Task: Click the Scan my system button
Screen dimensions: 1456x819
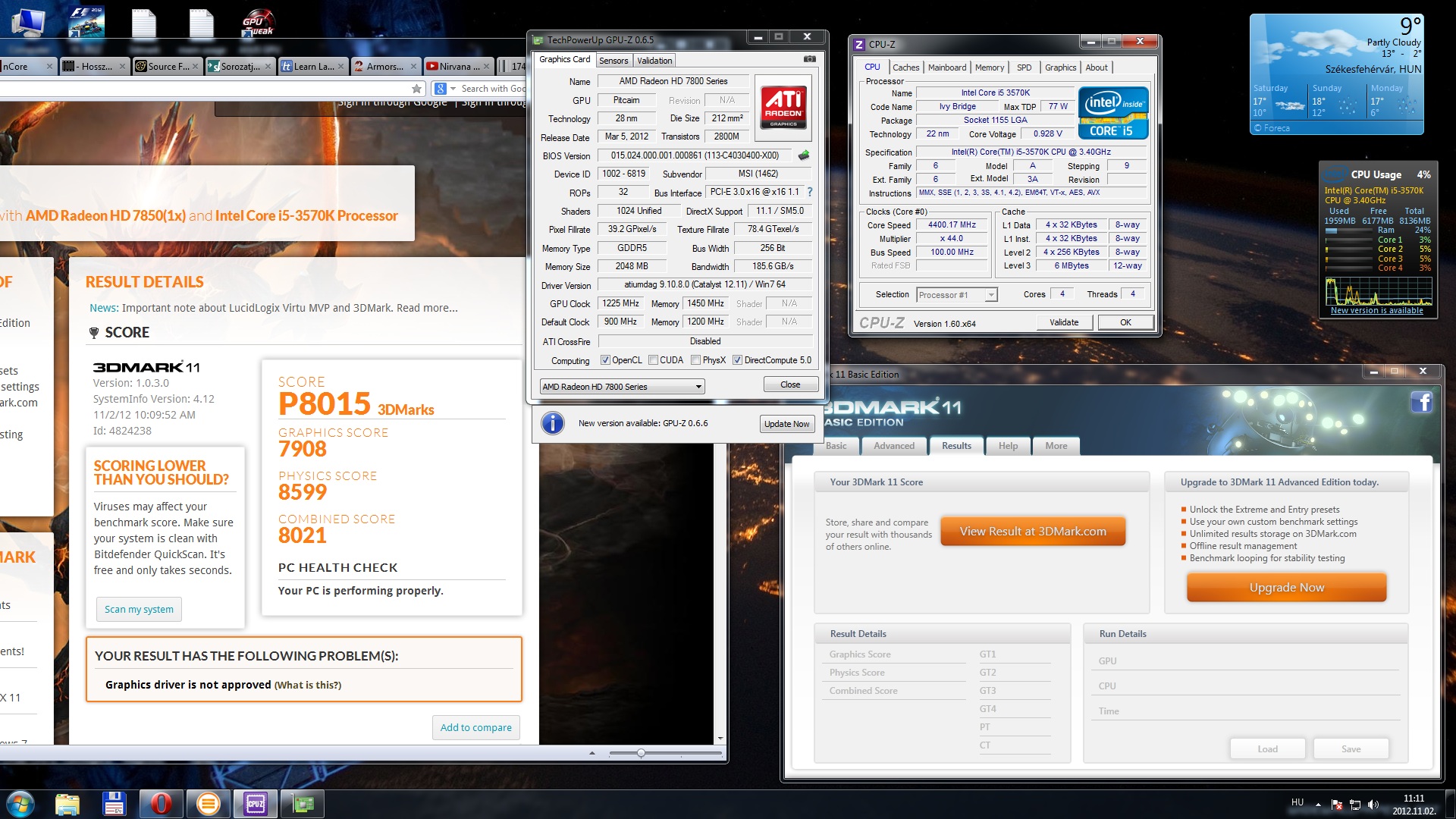Action: click(x=139, y=609)
